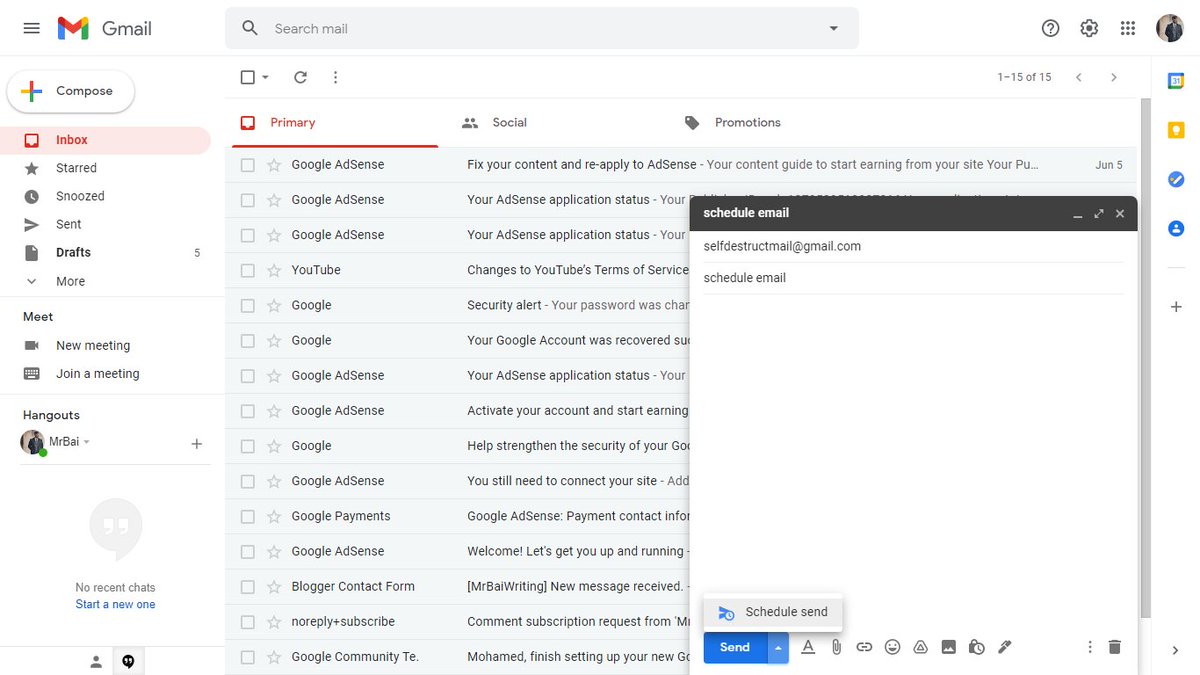
Task: Click New meeting link
Action: pyautogui.click(x=93, y=345)
